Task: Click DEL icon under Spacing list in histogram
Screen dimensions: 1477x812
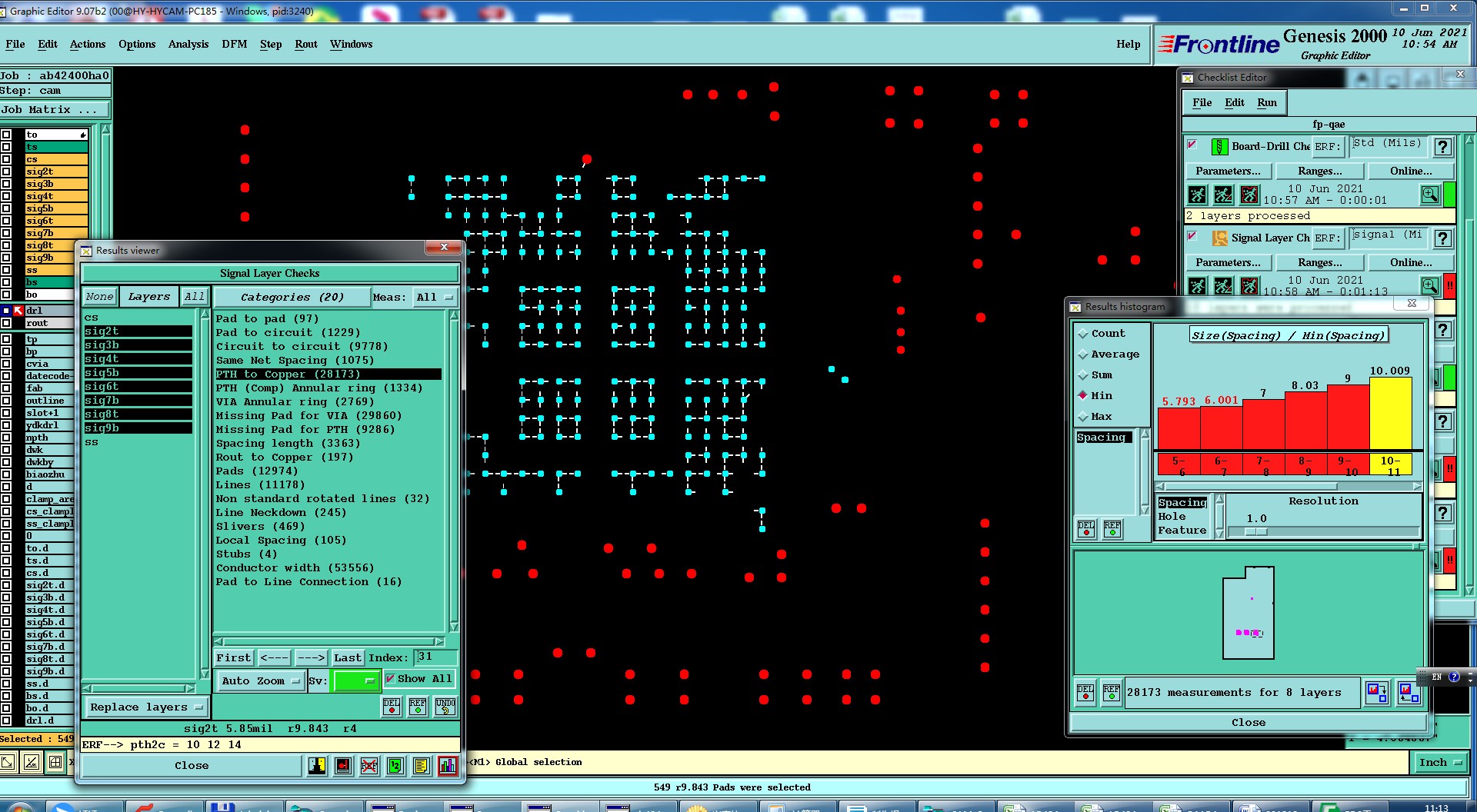Action: 1085,529
